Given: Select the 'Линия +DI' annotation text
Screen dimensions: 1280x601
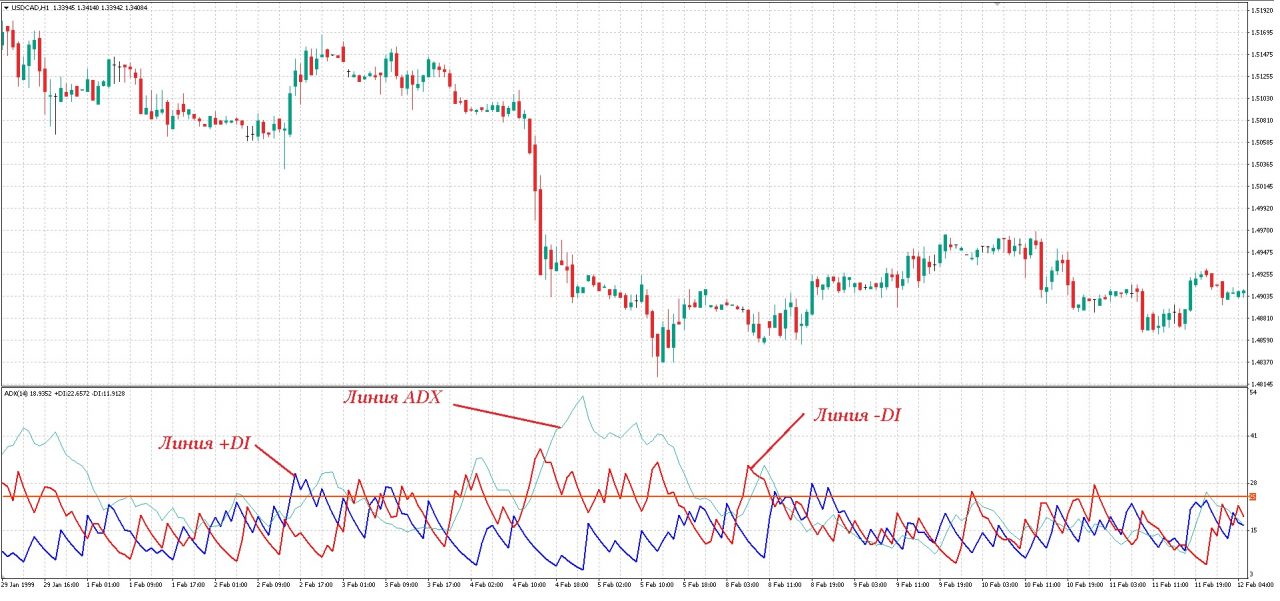Looking at the screenshot, I should tap(203, 443).
